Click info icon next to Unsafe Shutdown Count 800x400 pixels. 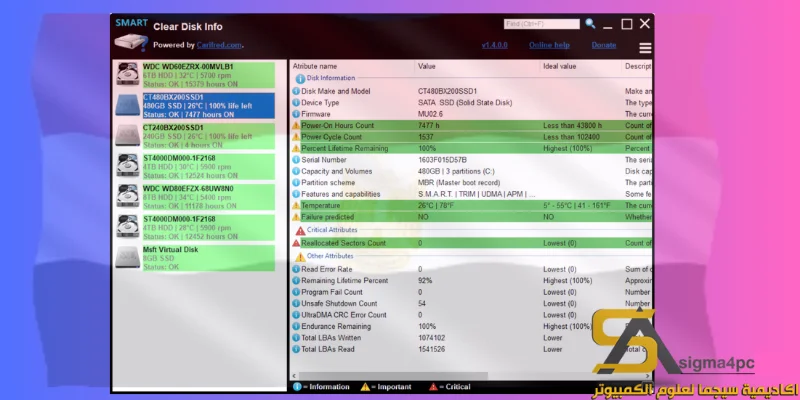[x=296, y=304]
